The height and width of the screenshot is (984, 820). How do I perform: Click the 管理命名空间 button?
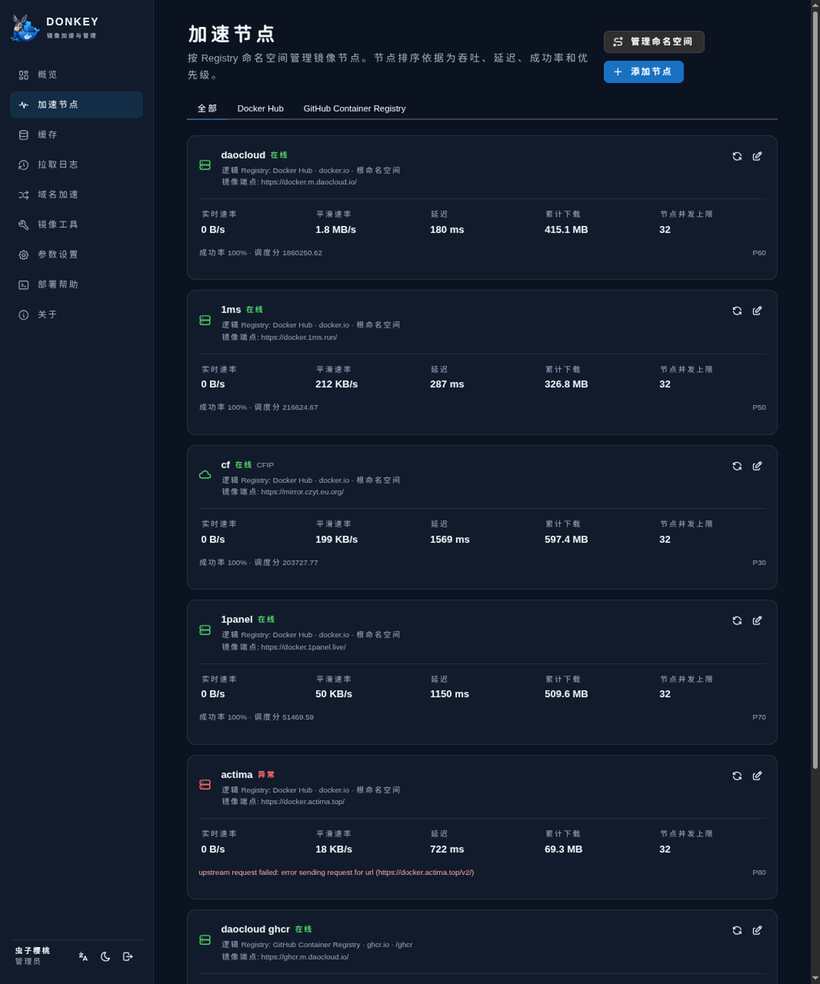654,41
